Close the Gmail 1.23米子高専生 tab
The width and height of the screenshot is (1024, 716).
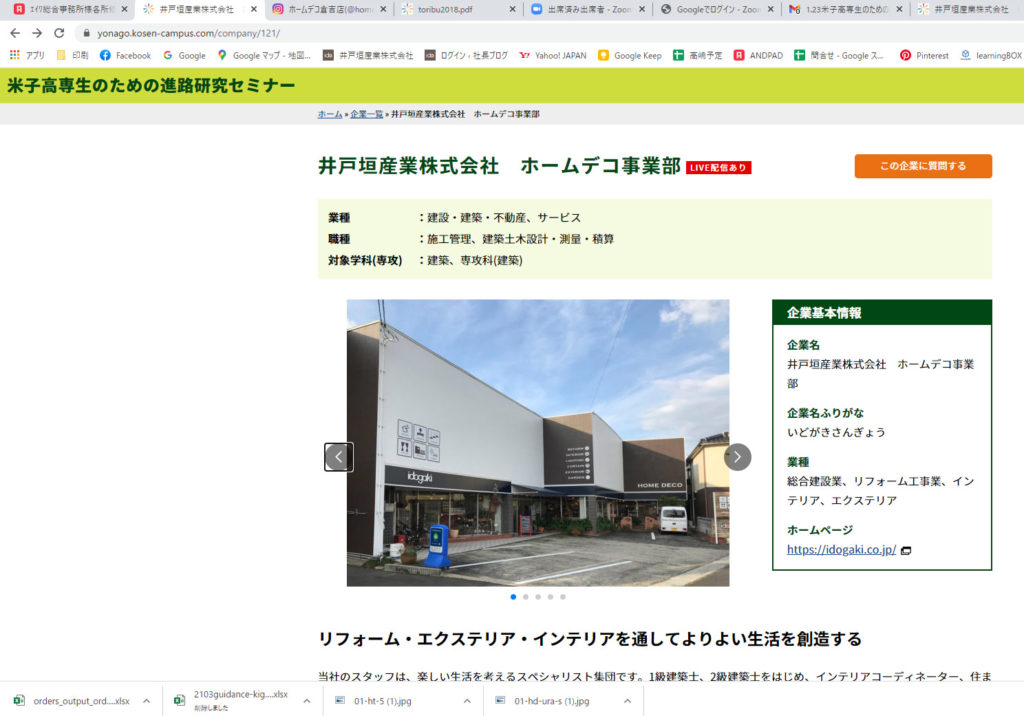click(900, 9)
